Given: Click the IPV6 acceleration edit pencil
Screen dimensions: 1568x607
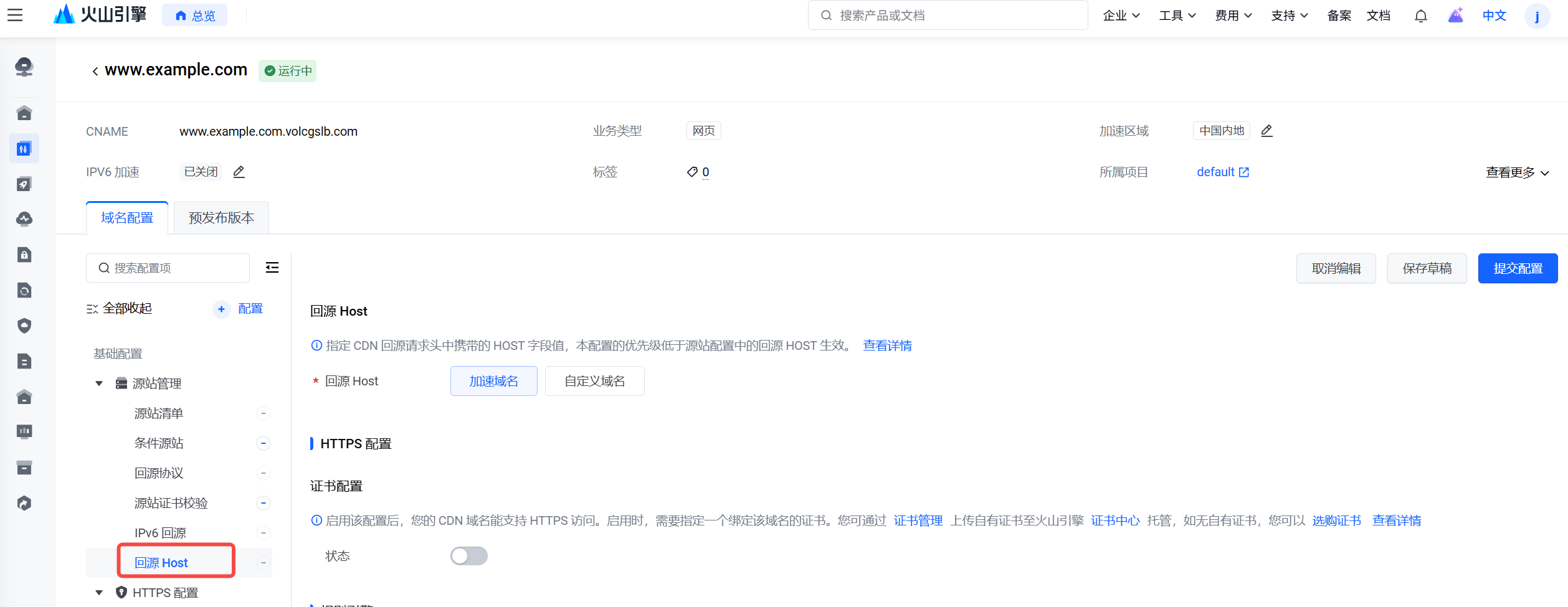Looking at the screenshot, I should click(239, 172).
